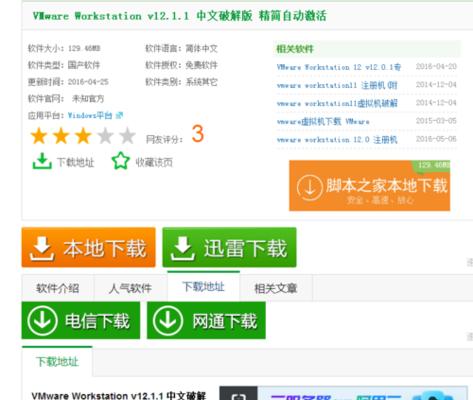Click the 软件语言 value 简体中文
Image resolution: width=473 pixels, height=400 pixels.
tap(201, 48)
